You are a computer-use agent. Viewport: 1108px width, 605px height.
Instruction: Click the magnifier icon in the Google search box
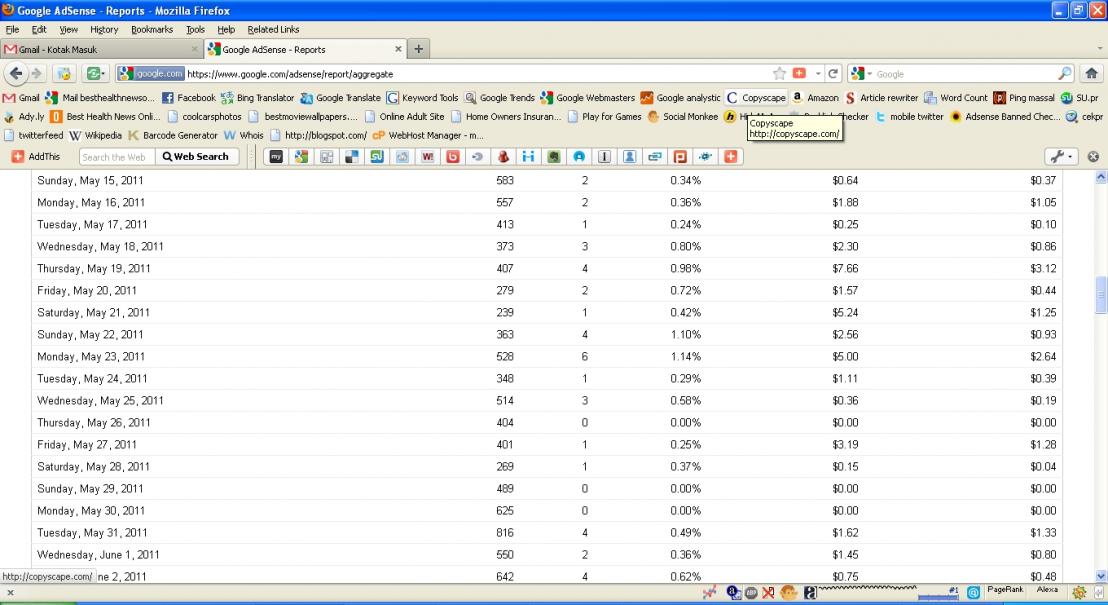(x=1065, y=74)
